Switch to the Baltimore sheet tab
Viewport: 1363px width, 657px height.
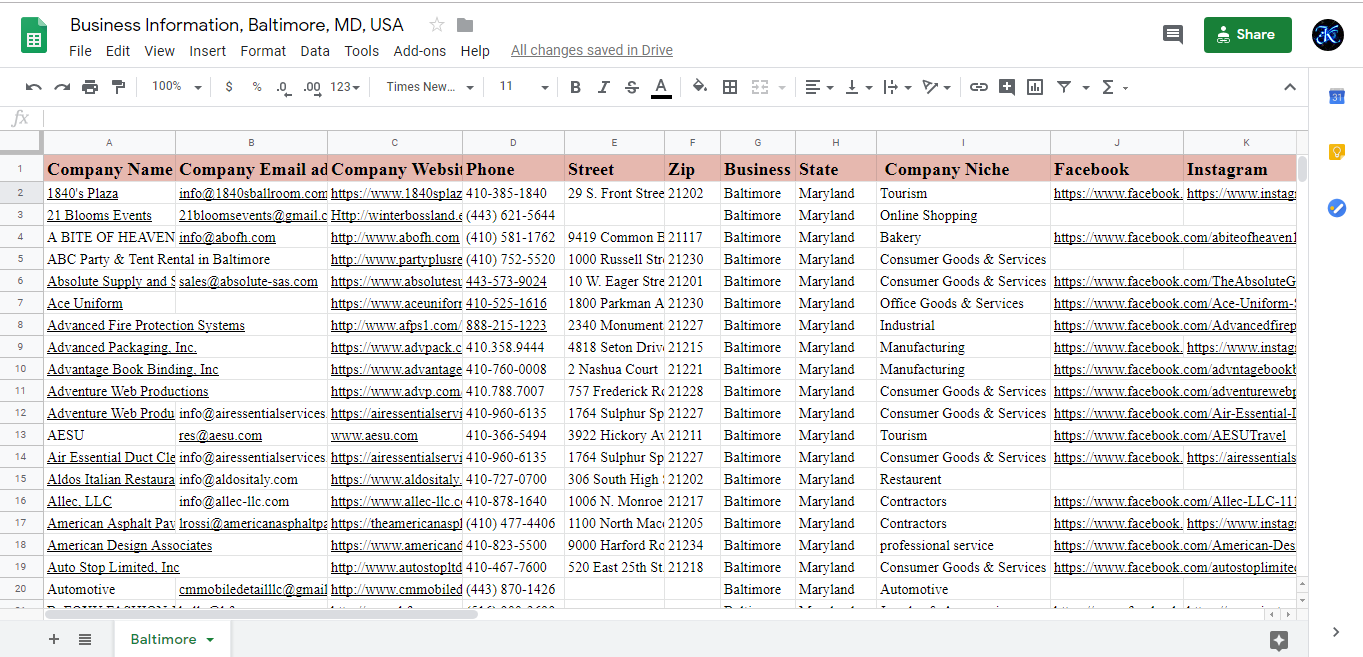(163, 639)
